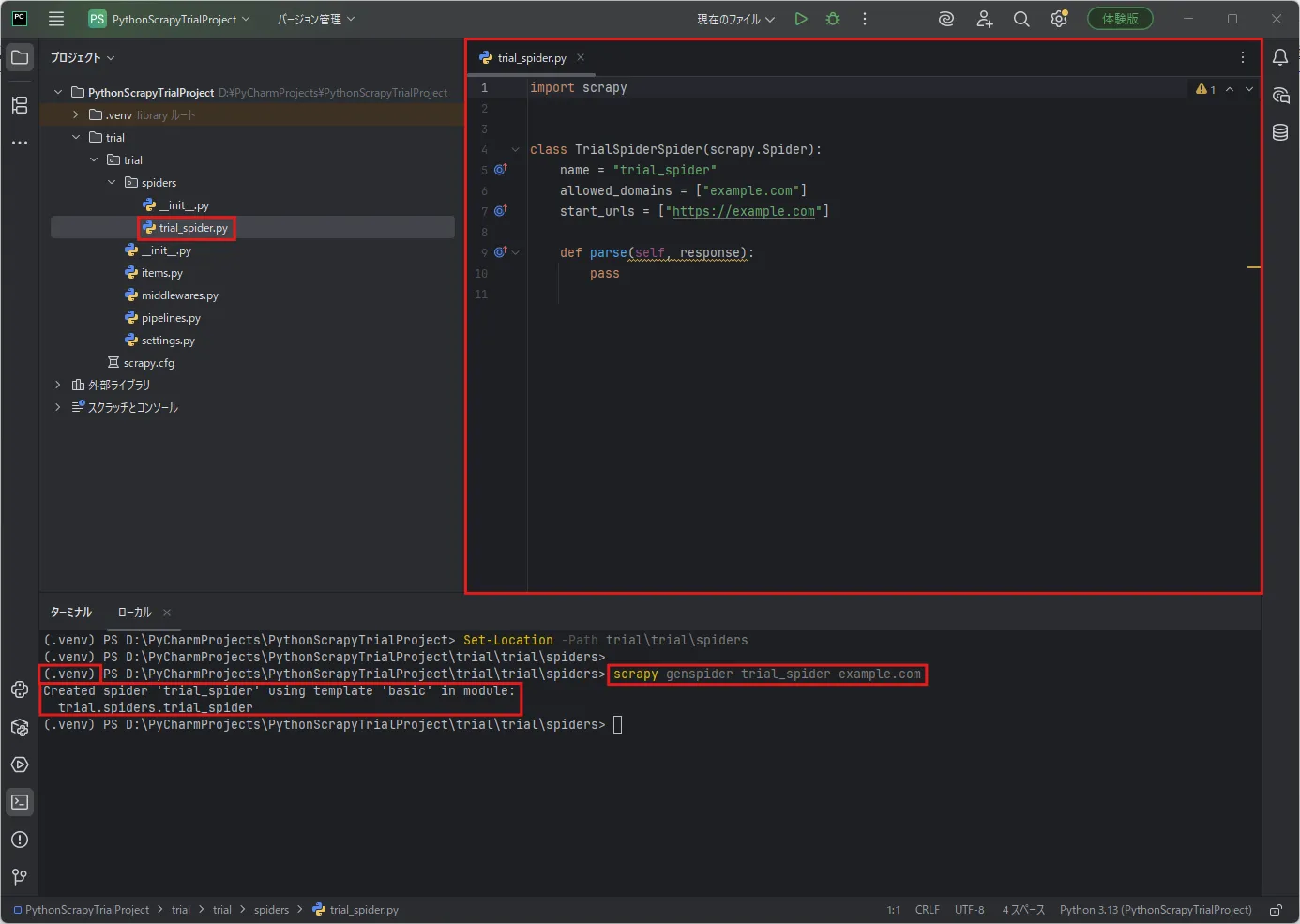Collapse the PythonScrapyTrialProject root node
Image resolution: width=1300 pixels, height=924 pixels.
[x=58, y=92]
